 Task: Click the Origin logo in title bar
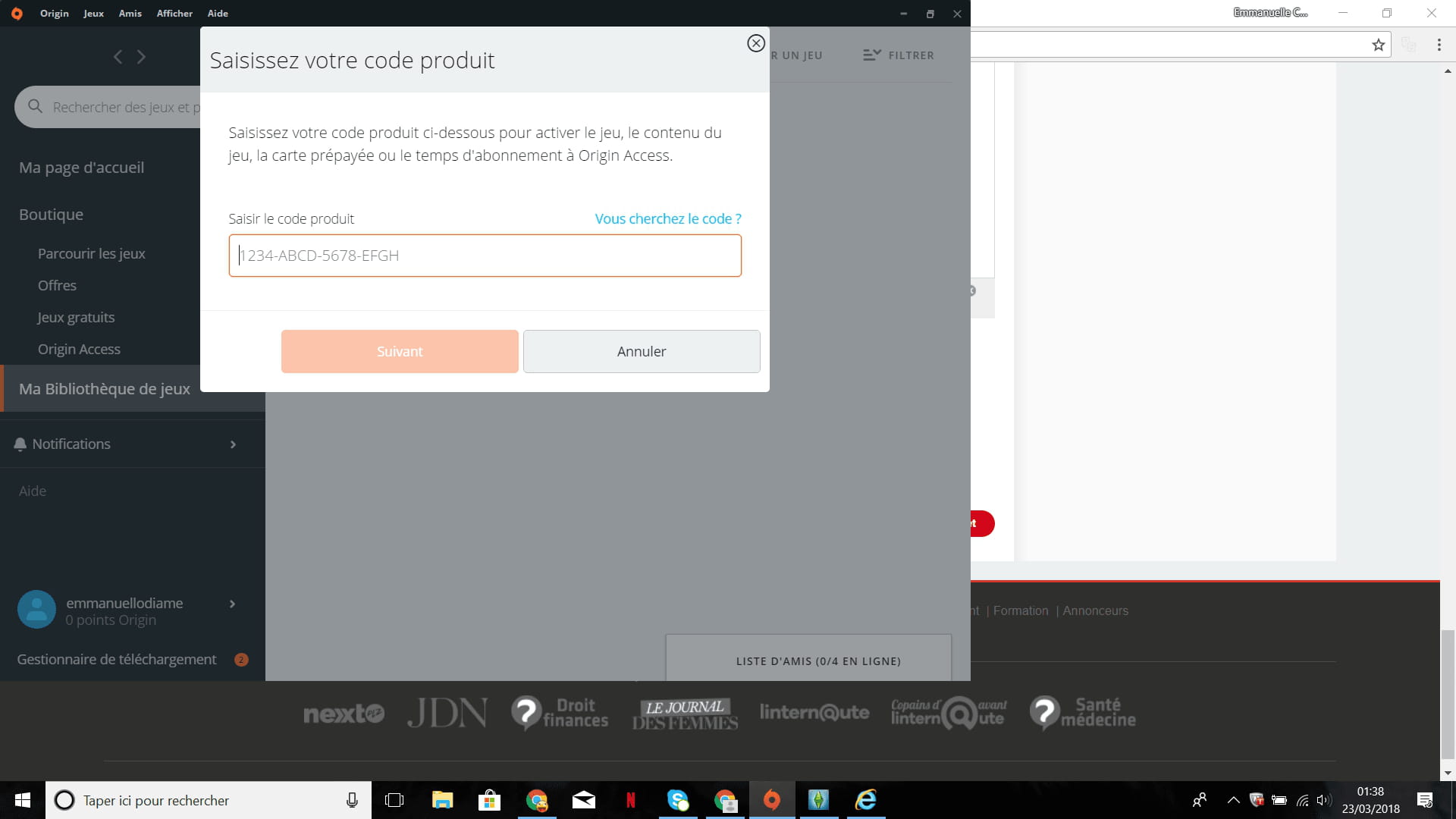(x=17, y=14)
